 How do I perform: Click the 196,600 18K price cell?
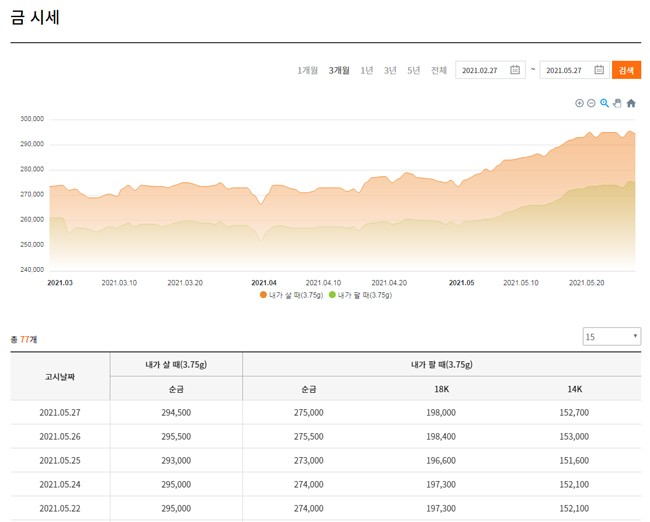441,461
